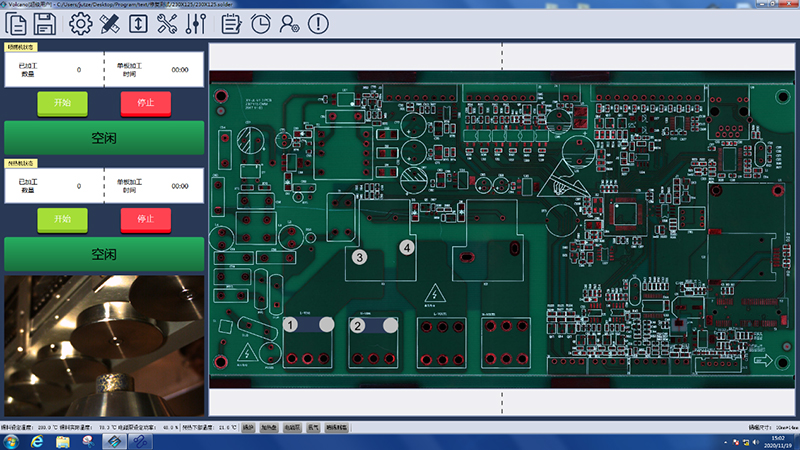Image resolution: width=800 pixels, height=450 pixels.
Task: Click the upper 空闲 idle status bar
Action: pyautogui.click(x=104, y=138)
